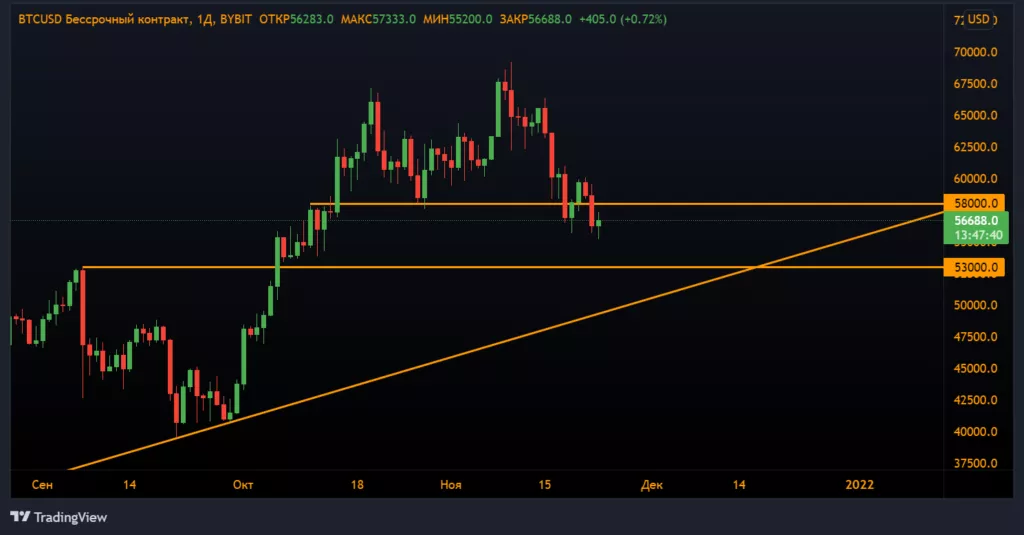Click the 37500.0 price scale label
This screenshot has height=535, width=1024.
pos(975,464)
